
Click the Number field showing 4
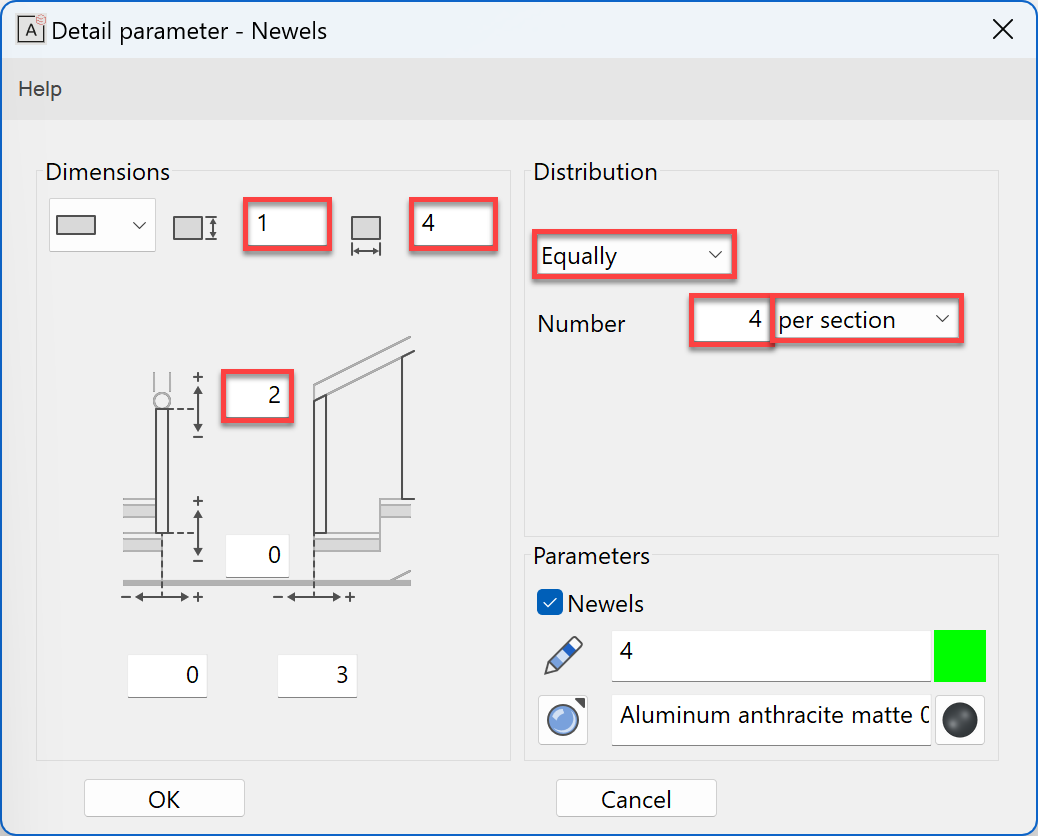click(x=731, y=320)
